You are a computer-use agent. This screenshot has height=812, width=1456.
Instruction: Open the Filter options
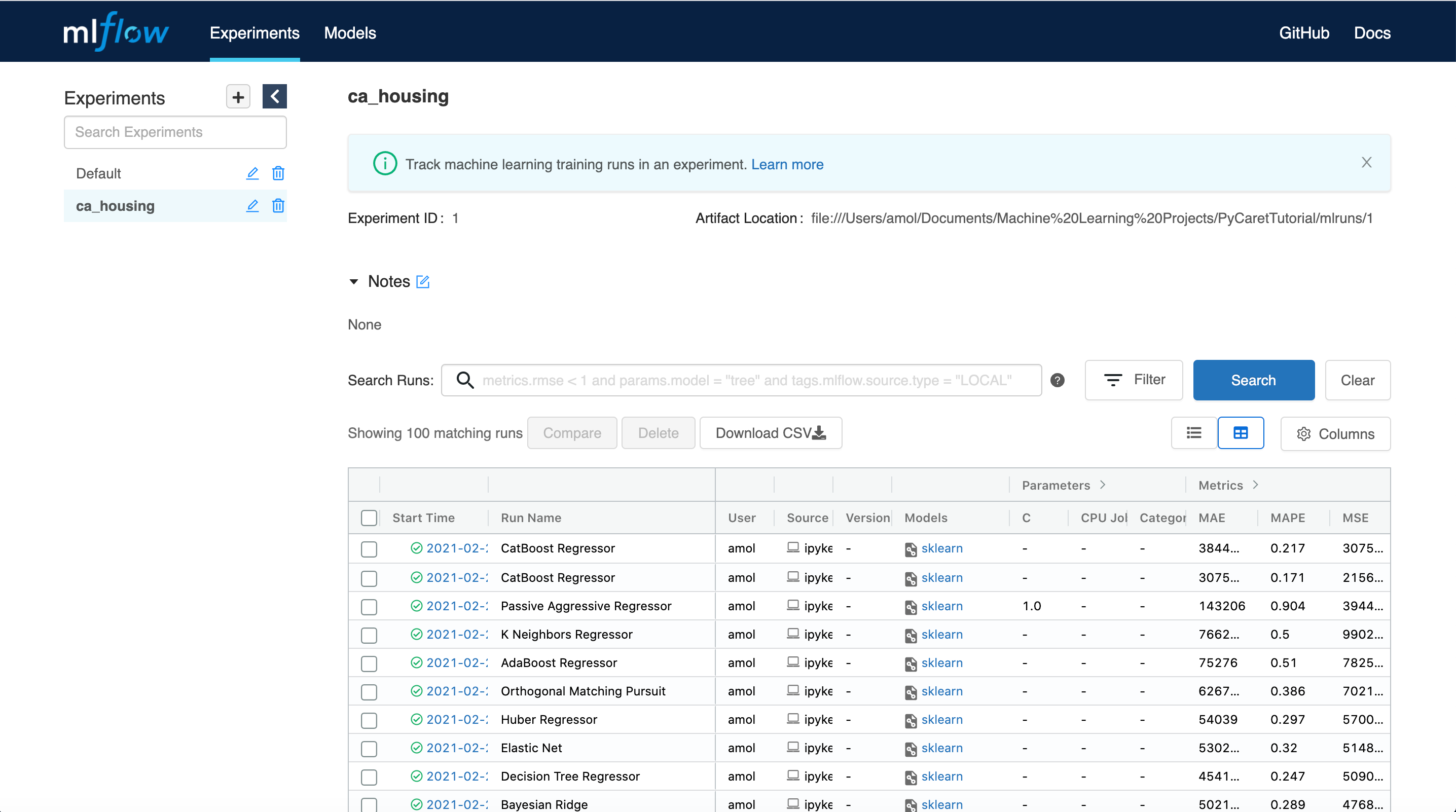[x=1134, y=380]
